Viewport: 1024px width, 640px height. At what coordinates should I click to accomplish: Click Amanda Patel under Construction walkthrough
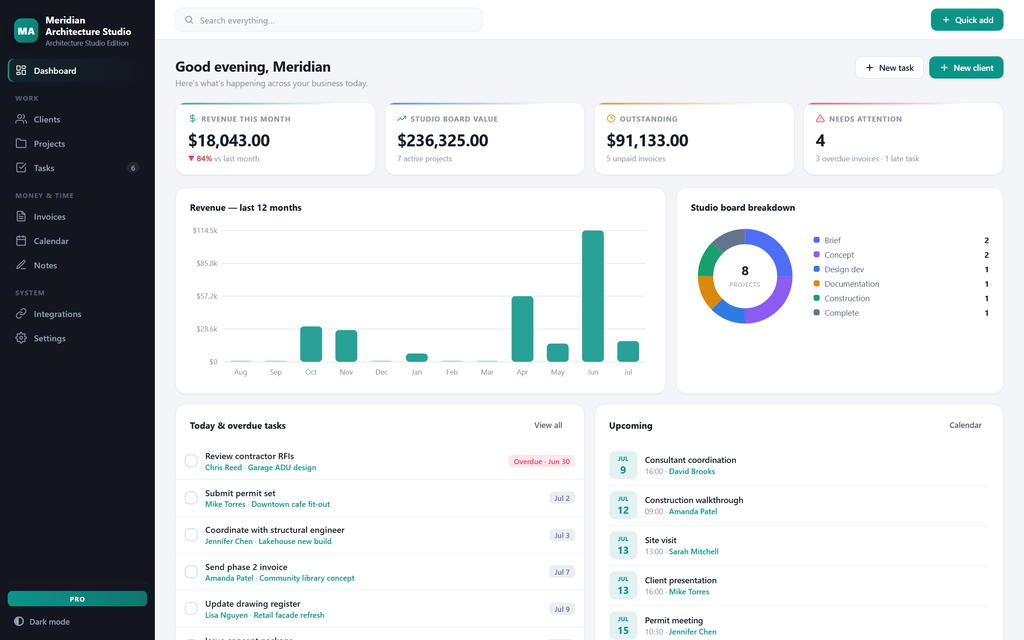tap(693, 511)
